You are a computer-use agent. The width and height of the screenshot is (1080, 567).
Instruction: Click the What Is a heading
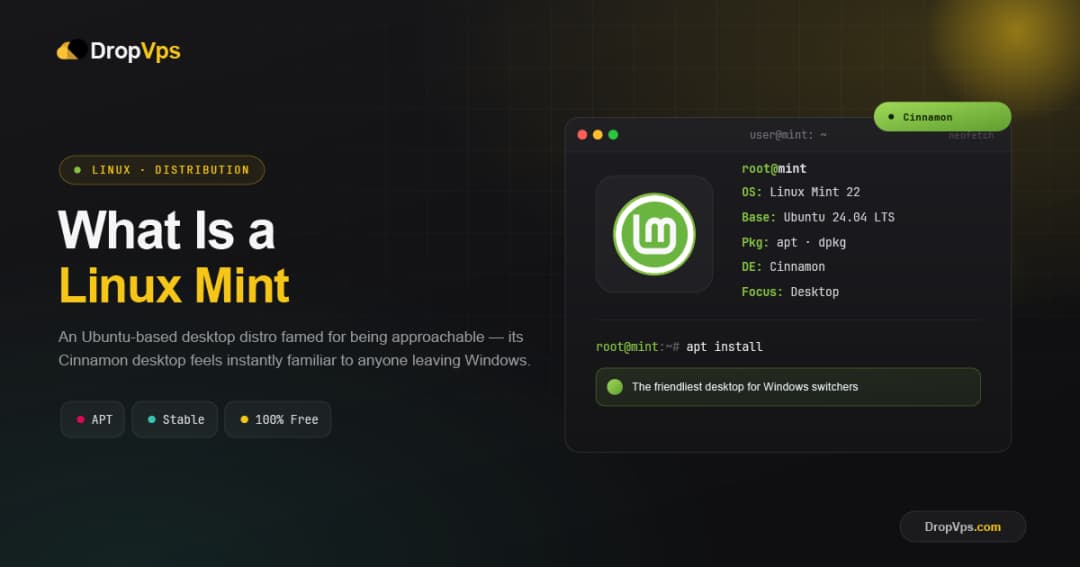(x=167, y=230)
